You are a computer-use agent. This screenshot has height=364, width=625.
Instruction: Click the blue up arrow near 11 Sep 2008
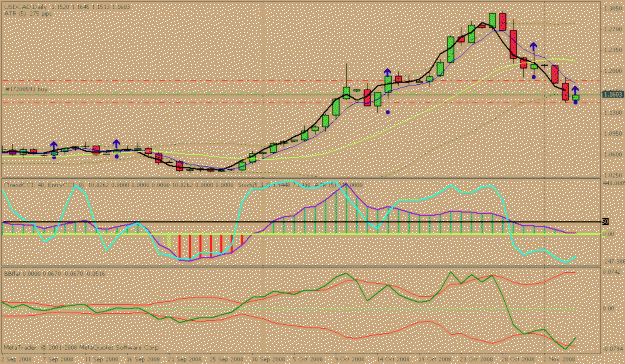[x=116, y=144]
